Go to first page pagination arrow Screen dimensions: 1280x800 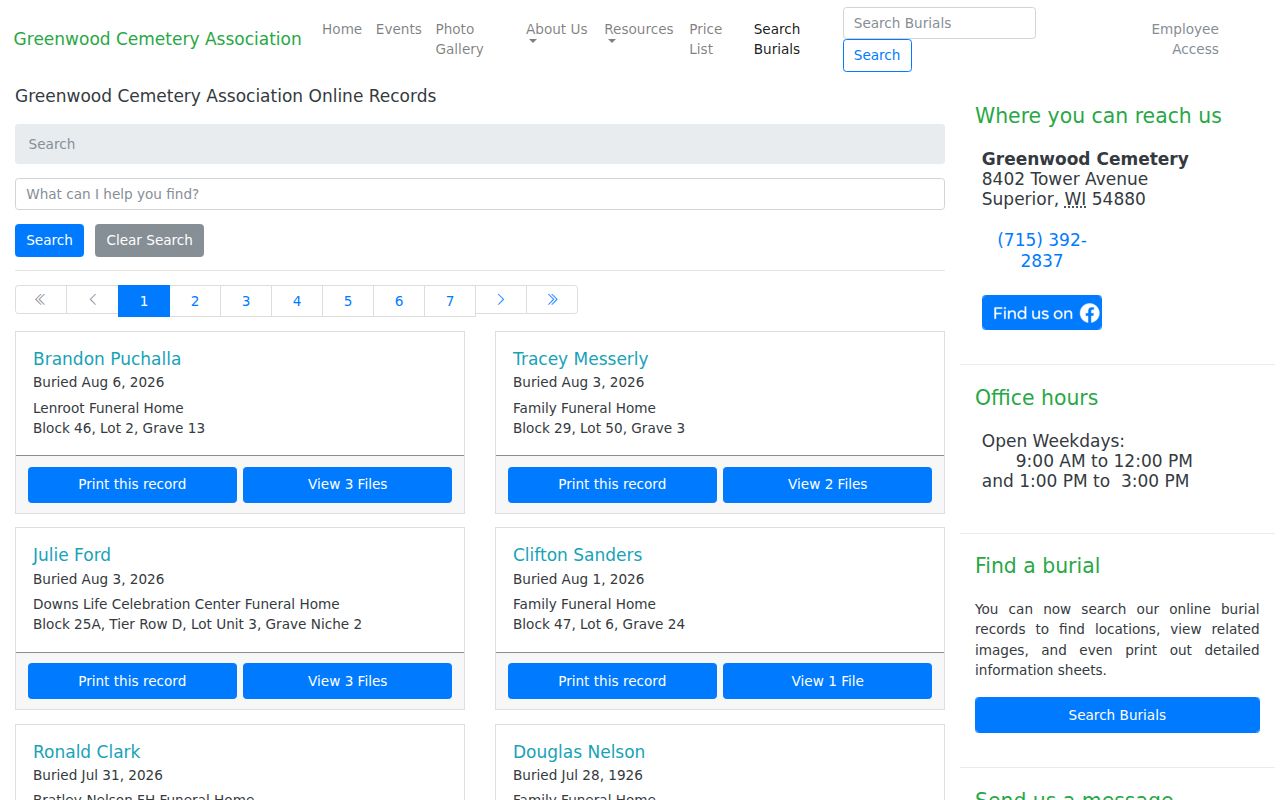coord(41,300)
